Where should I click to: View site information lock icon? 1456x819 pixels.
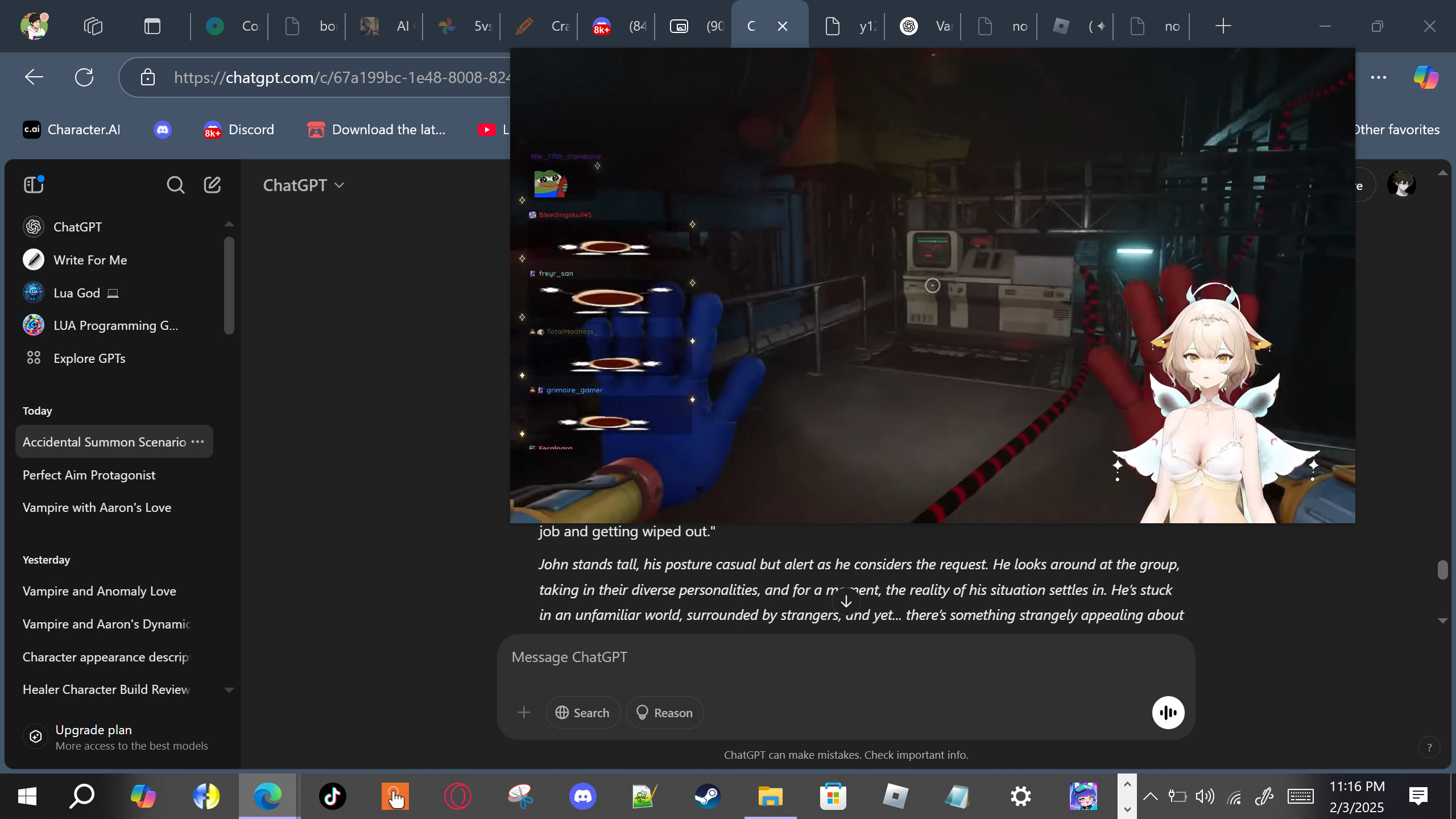[148, 77]
